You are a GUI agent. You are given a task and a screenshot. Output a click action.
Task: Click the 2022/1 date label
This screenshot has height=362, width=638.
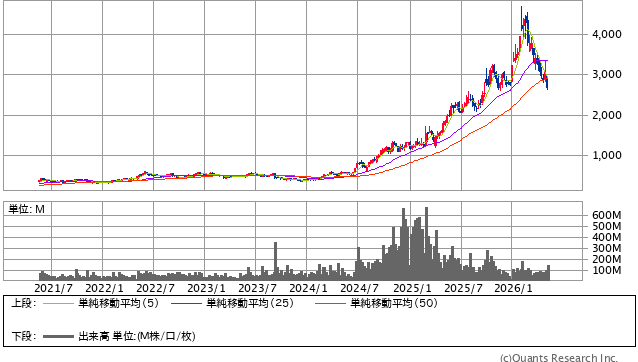click(x=104, y=288)
